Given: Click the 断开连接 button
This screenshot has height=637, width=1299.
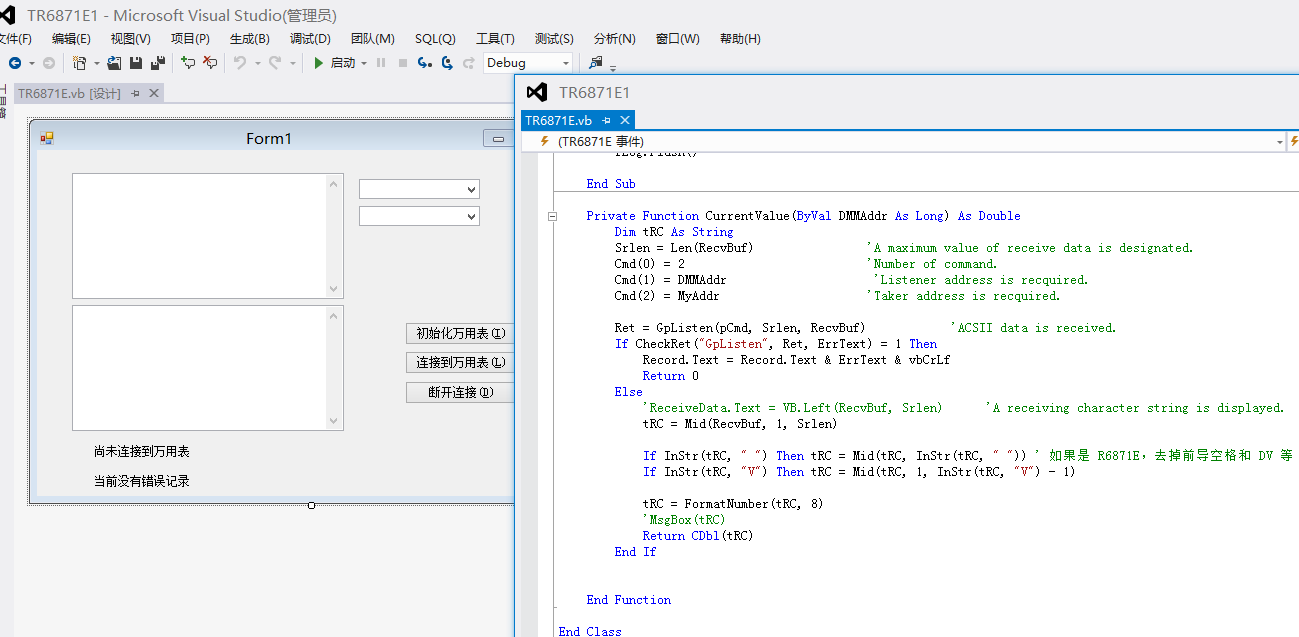Looking at the screenshot, I should click(461, 392).
